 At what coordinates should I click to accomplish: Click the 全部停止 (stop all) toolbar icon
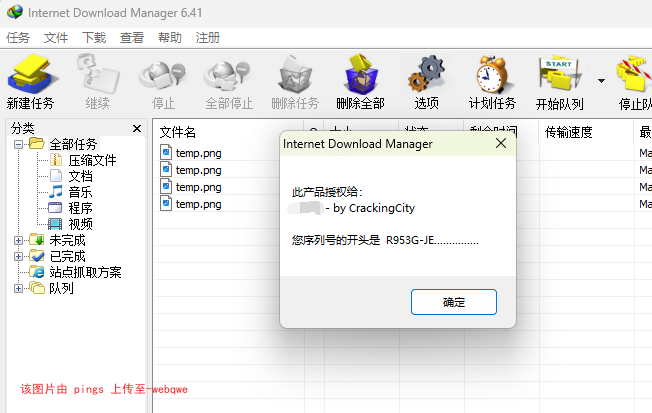[x=229, y=74]
